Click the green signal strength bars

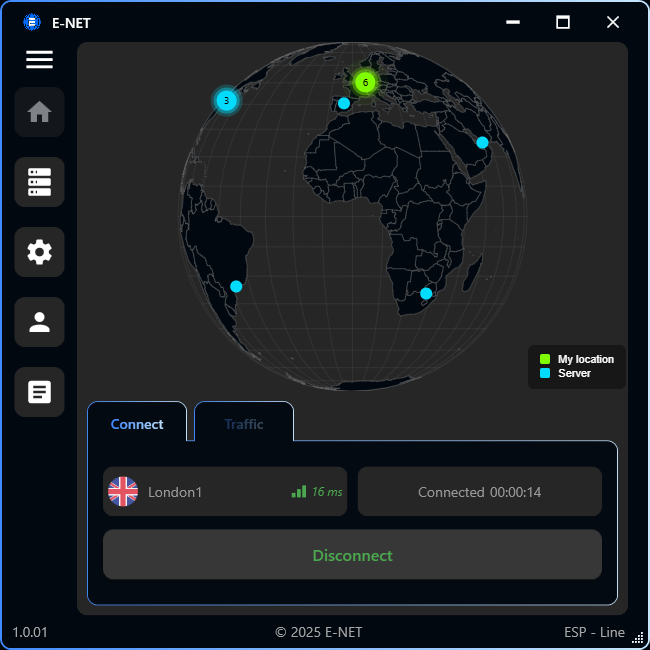[299, 492]
